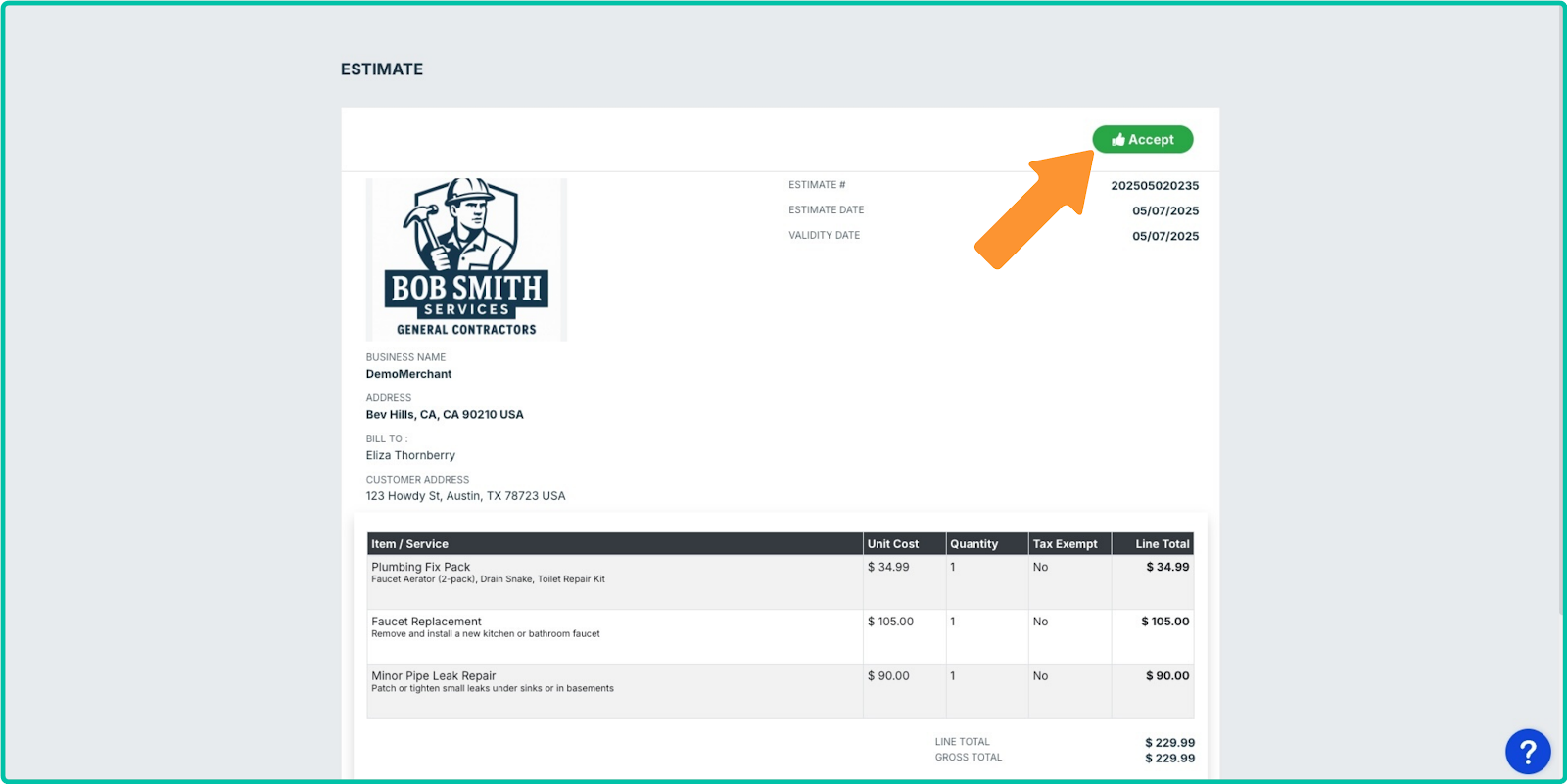Select the Plumbing Fix Pack line item
The height and width of the screenshot is (784, 1567).
[421, 567]
